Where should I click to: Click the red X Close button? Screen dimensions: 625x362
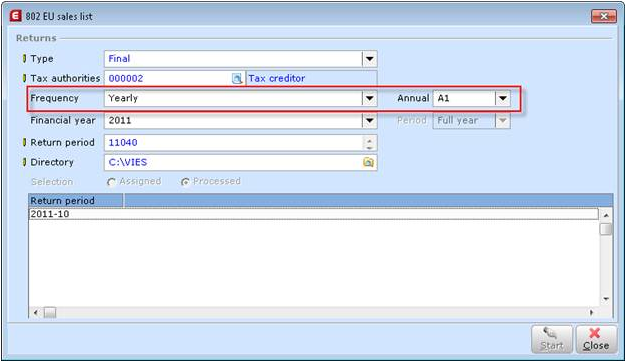coord(596,339)
